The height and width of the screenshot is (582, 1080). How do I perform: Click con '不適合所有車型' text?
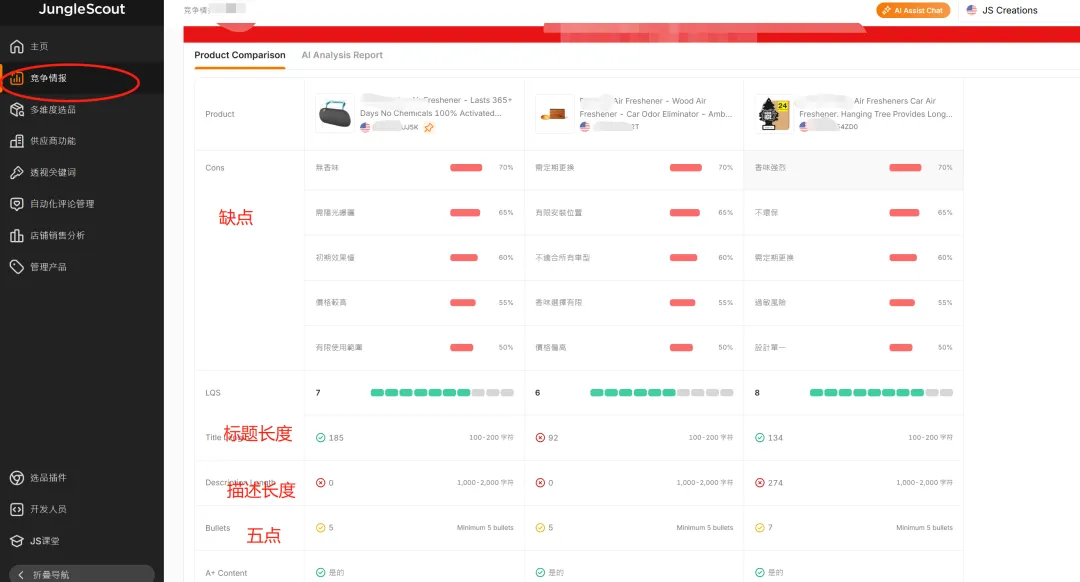[563, 258]
